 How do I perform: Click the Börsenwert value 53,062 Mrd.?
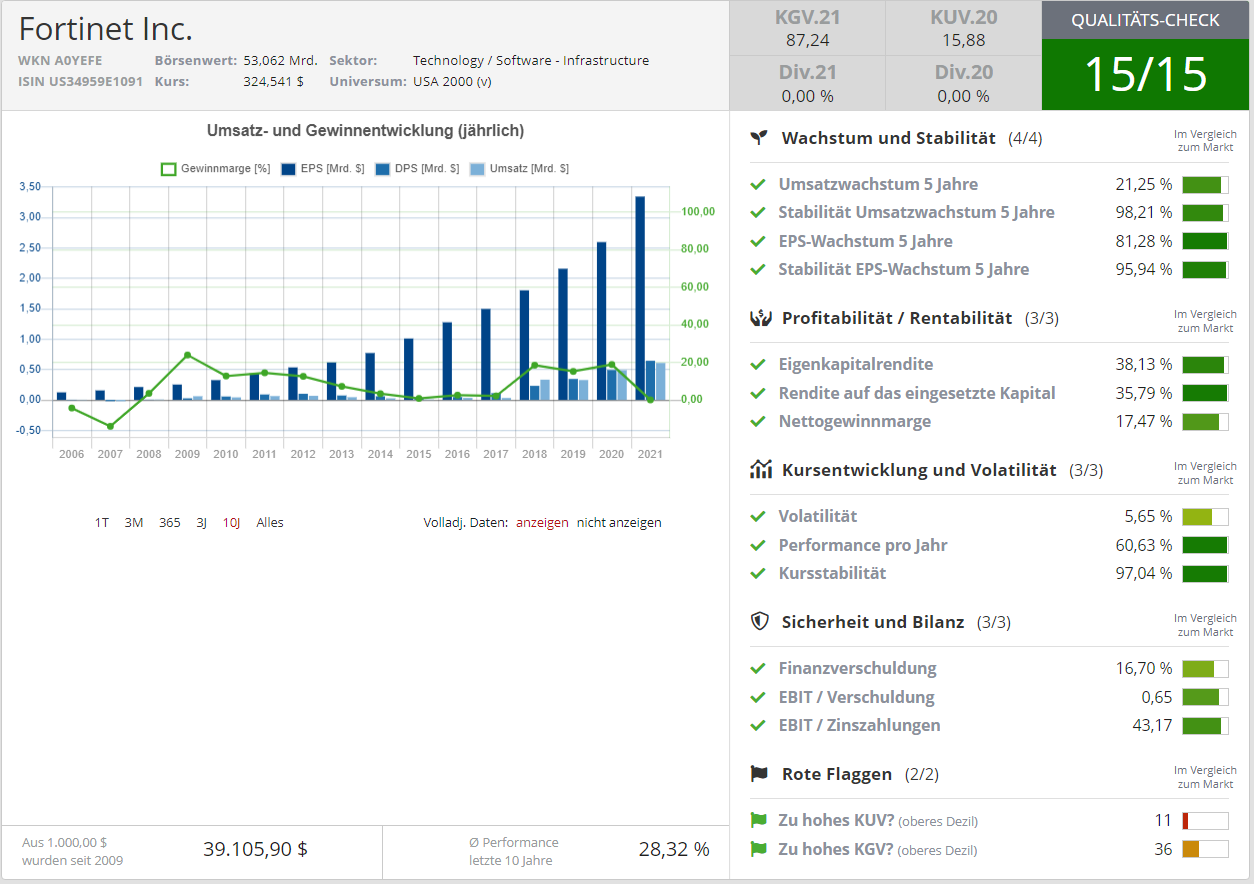[280, 61]
